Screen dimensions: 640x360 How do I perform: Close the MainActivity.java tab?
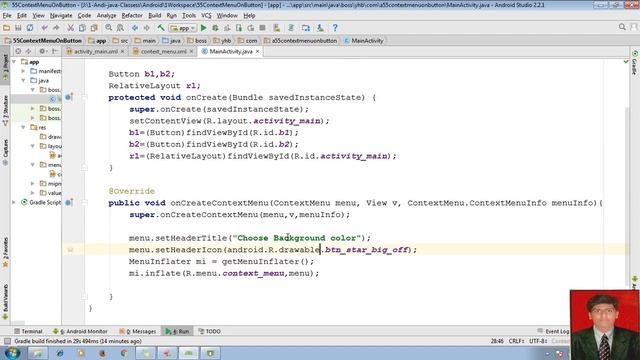pos(258,51)
